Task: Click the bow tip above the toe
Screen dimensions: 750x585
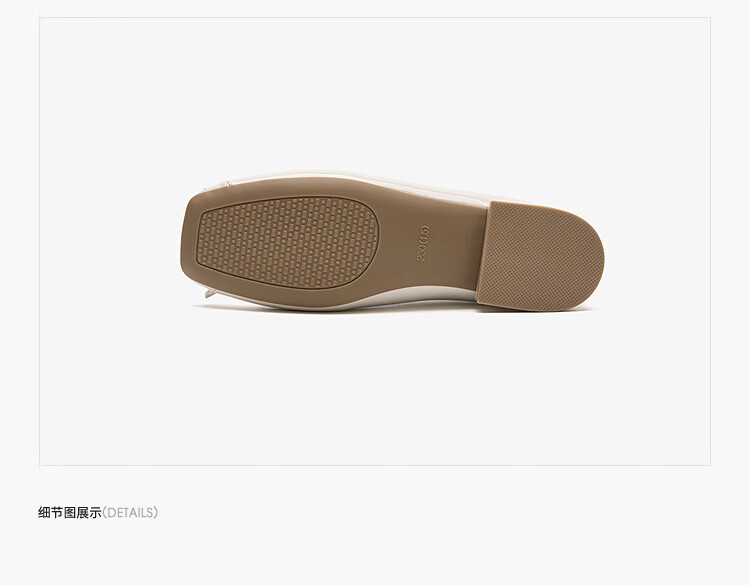Action: [211, 188]
